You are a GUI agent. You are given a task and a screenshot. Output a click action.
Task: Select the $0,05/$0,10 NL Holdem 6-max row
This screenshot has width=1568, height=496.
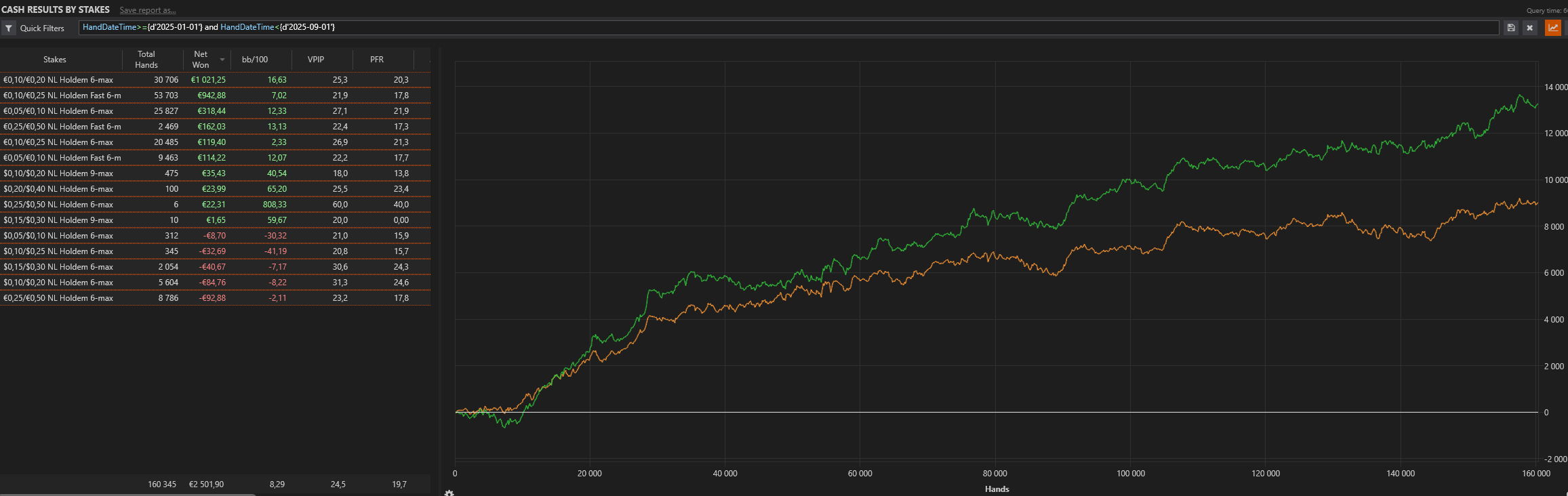[215, 236]
